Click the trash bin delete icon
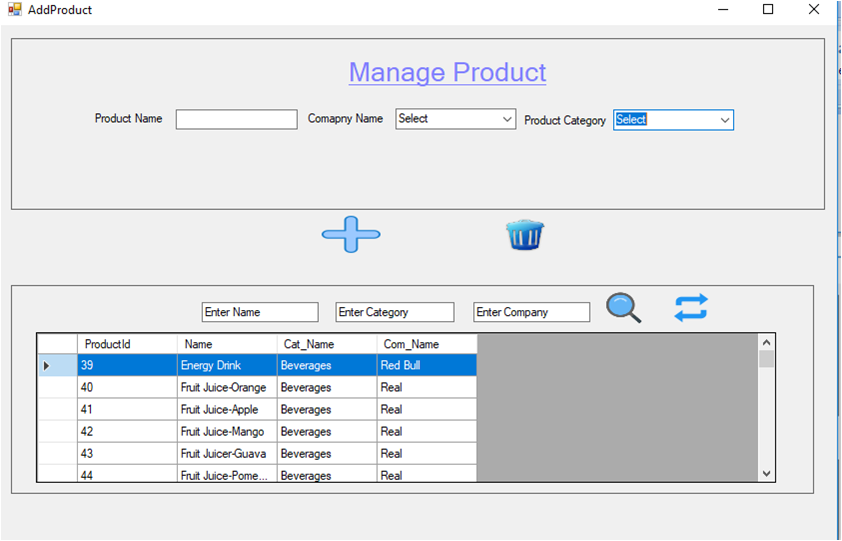 pyautogui.click(x=525, y=235)
